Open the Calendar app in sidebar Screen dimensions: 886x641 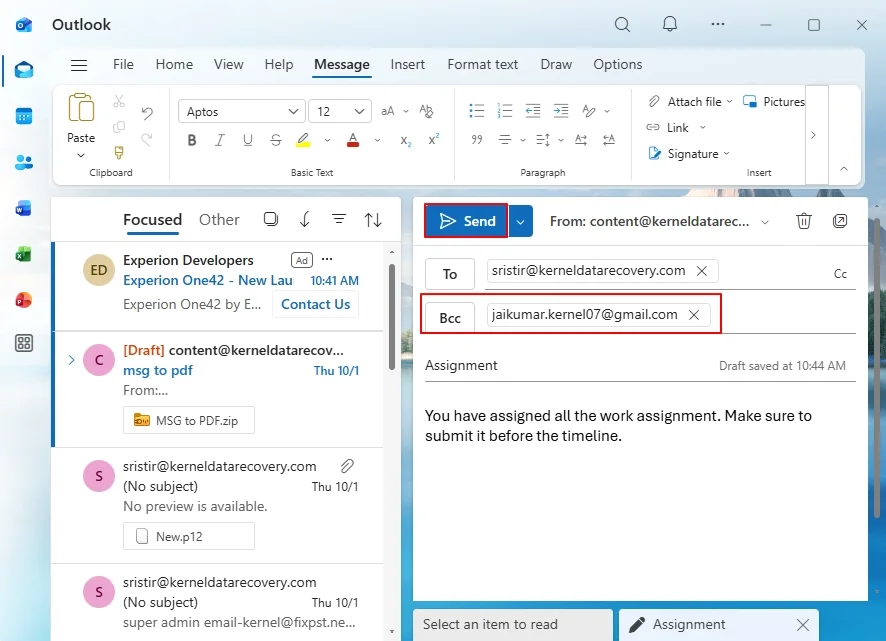[x=24, y=116]
